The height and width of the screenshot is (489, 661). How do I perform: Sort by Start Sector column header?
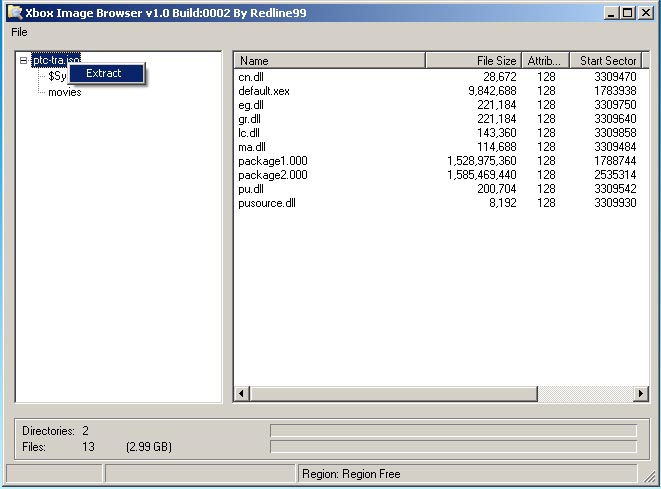[x=606, y=61]
